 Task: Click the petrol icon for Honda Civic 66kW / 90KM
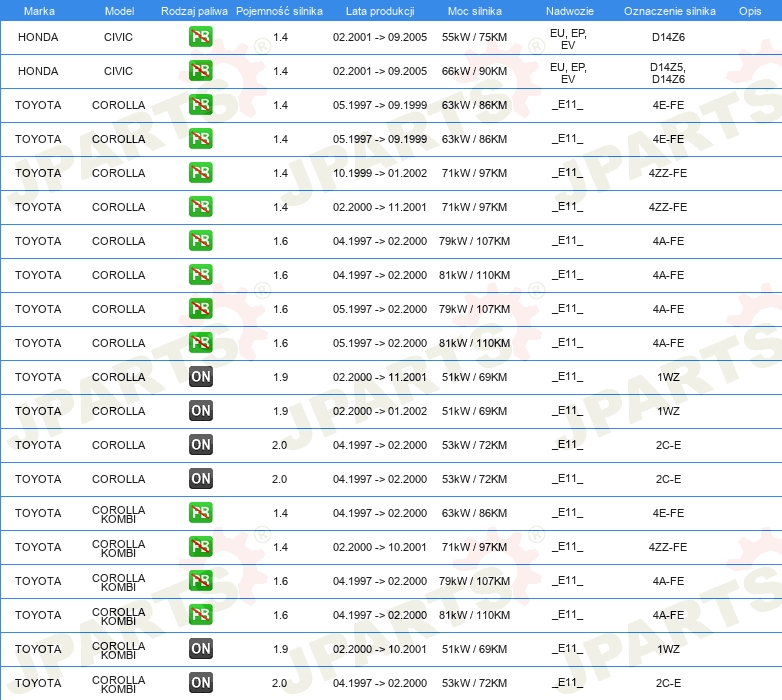tap(200, 71)
